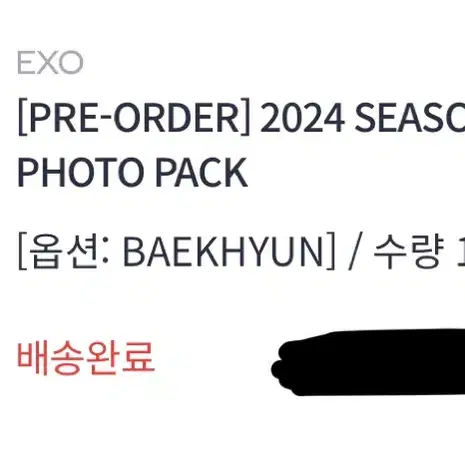
Task: Open the EXO artist label
Action: [50, 63]
